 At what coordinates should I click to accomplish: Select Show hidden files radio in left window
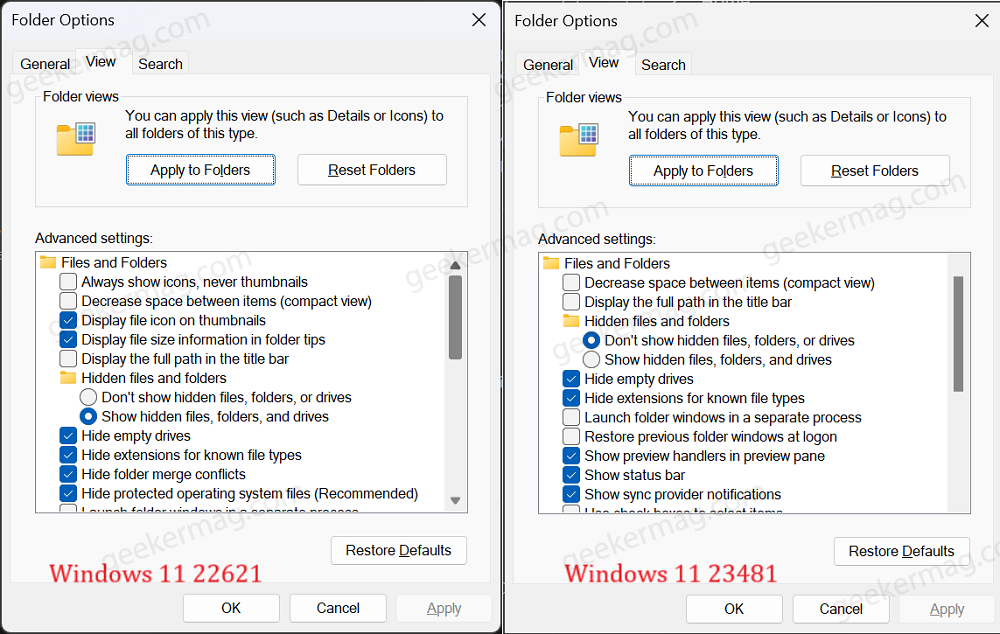89,416
